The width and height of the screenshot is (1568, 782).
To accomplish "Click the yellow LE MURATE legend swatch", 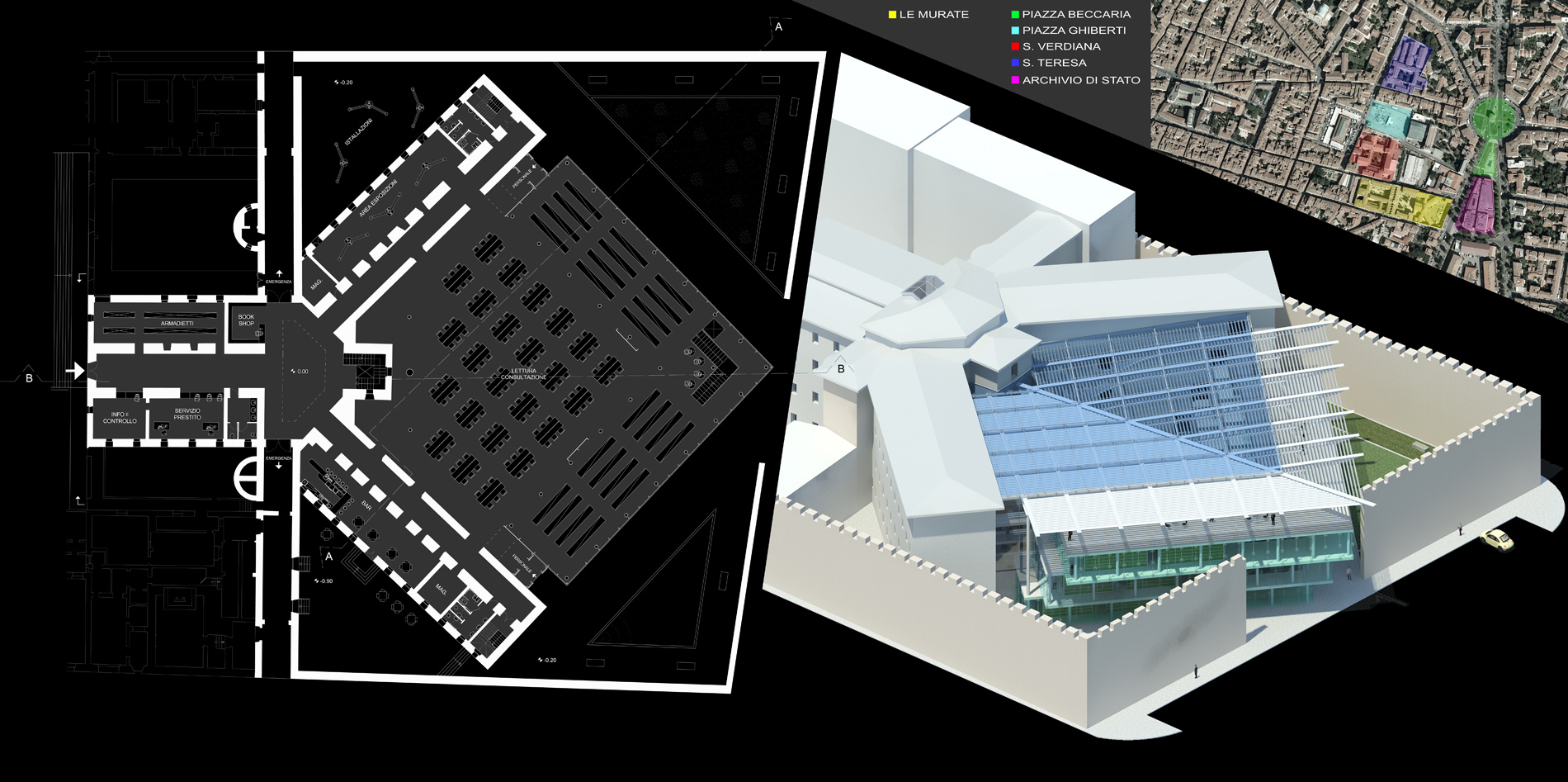I will (x=892, y=15).
